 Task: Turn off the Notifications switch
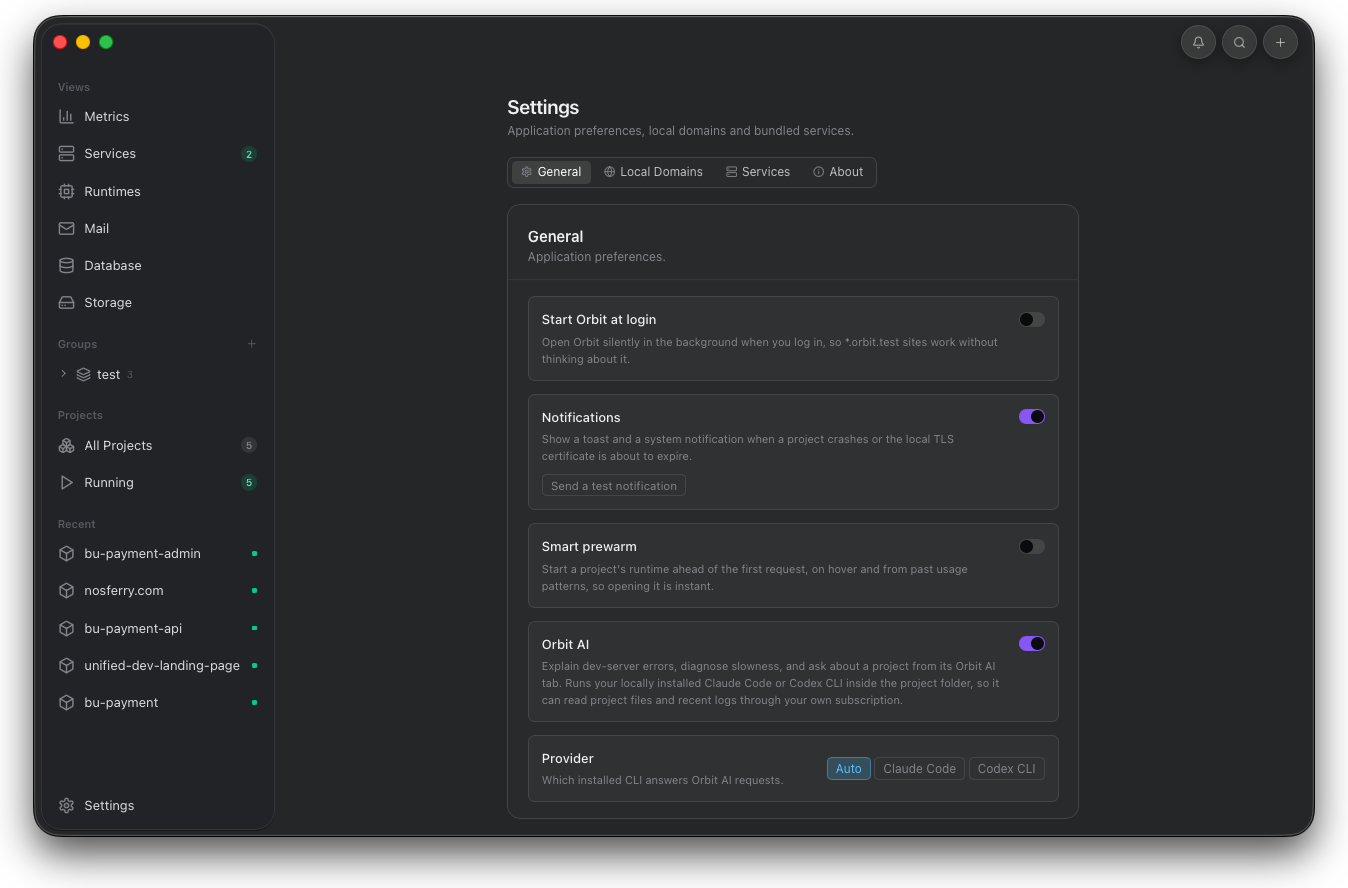tap(1031, 417)
